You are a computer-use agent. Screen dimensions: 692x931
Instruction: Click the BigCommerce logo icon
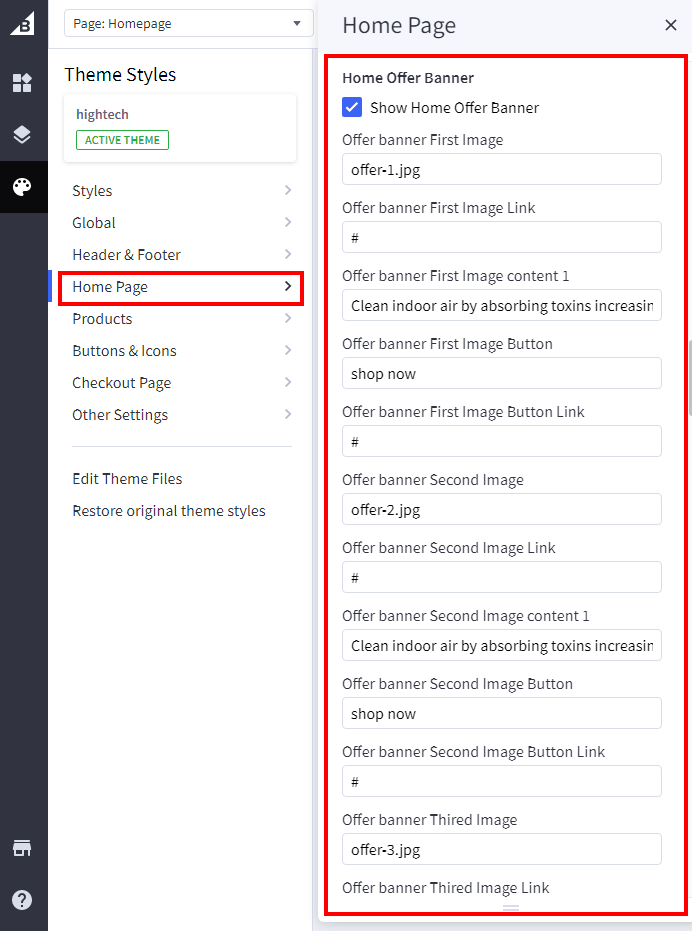(x=22, y=23)
